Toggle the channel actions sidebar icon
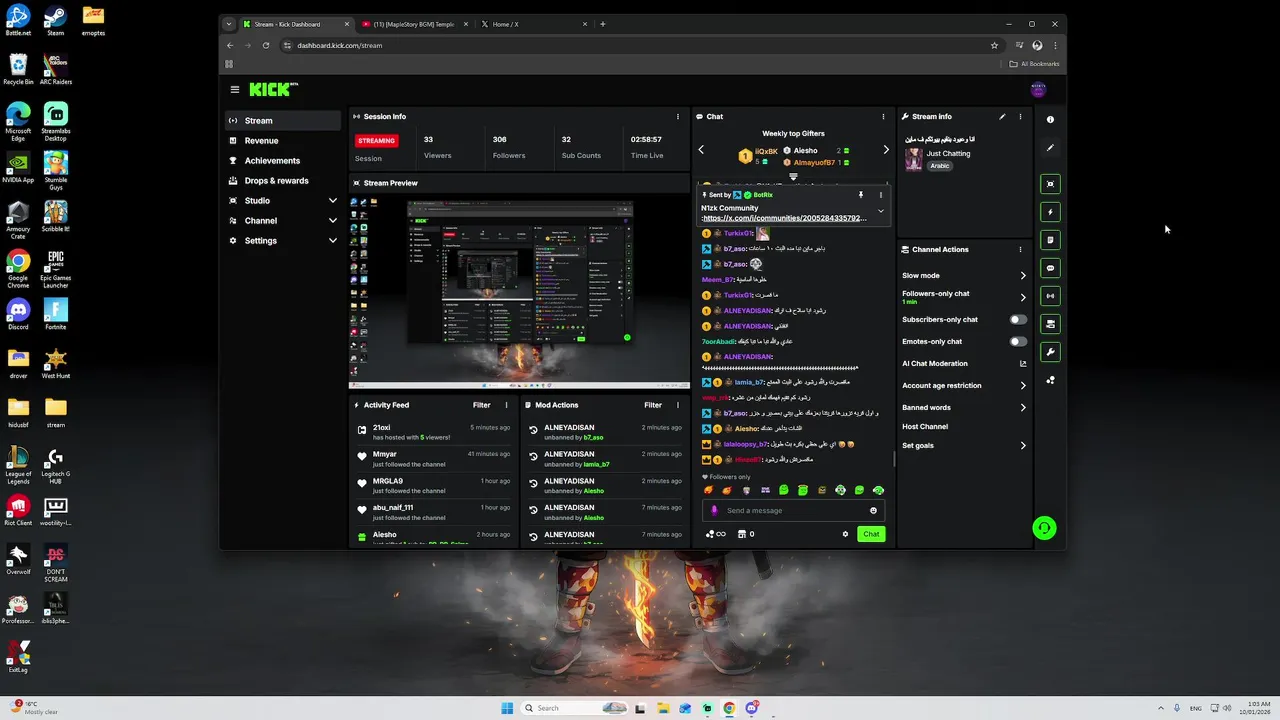Image resolution: width=1280 pixels, height=720 pixels. pyautogui.click(x=1050, y=324)
